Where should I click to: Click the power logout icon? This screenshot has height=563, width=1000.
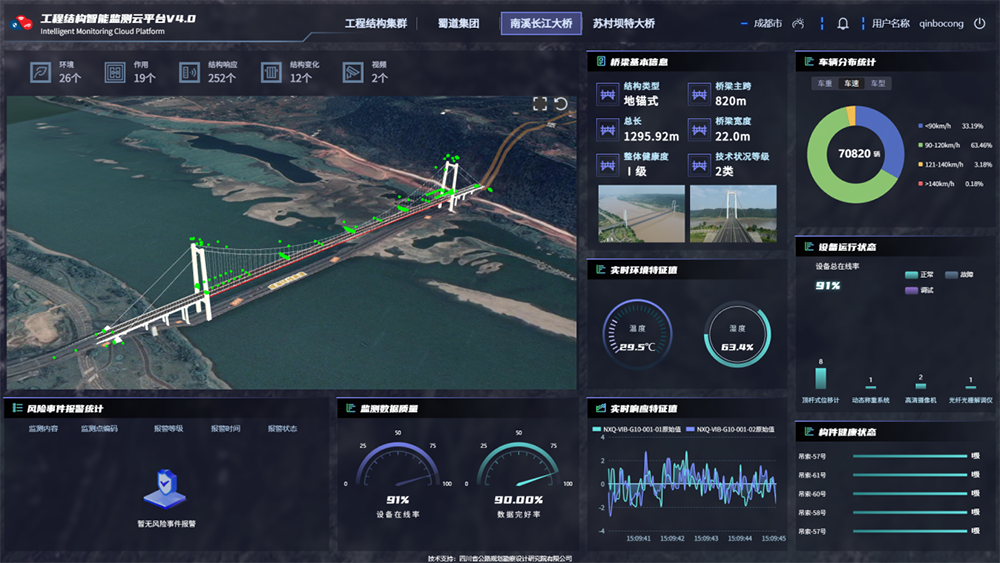[979, 23]
